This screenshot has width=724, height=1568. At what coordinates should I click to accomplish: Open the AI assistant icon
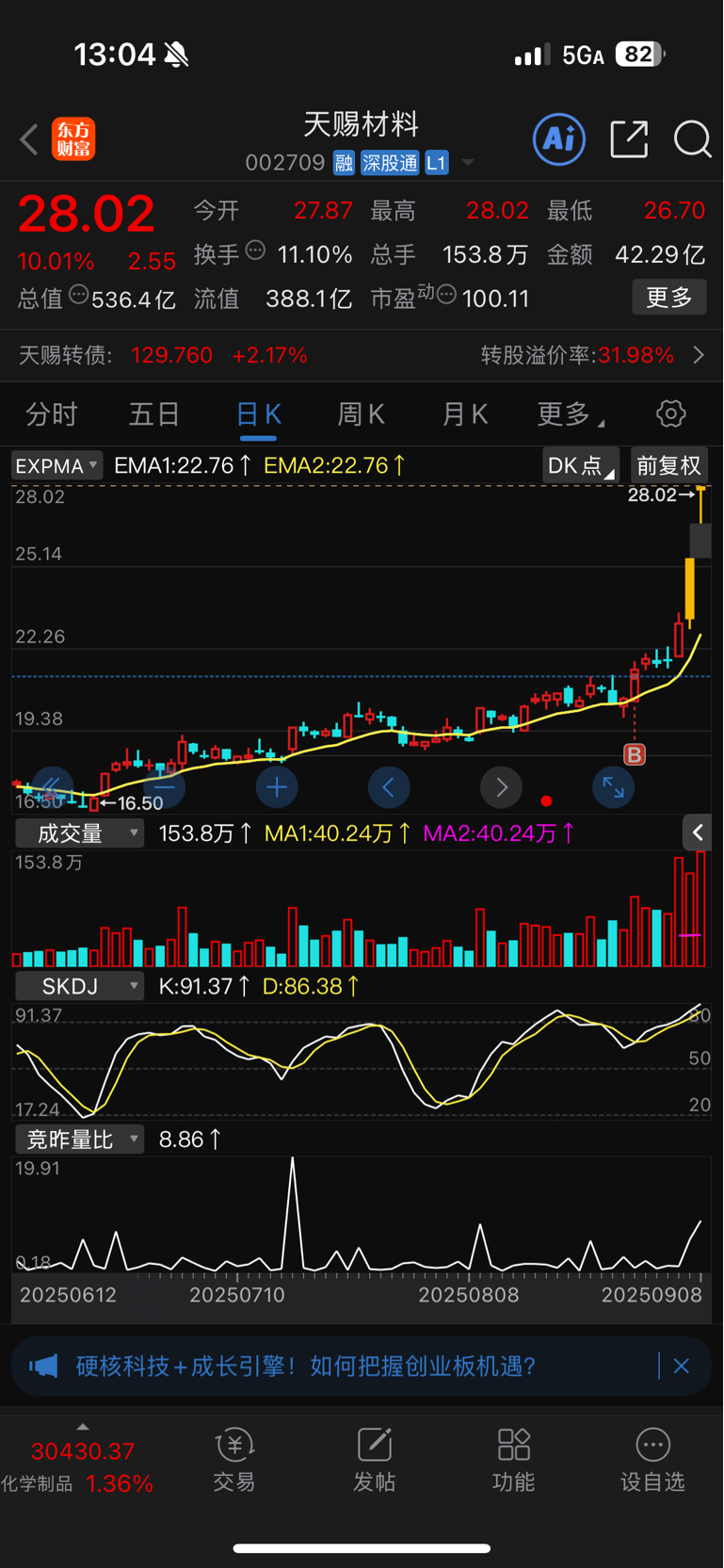(x=559, y=139)
